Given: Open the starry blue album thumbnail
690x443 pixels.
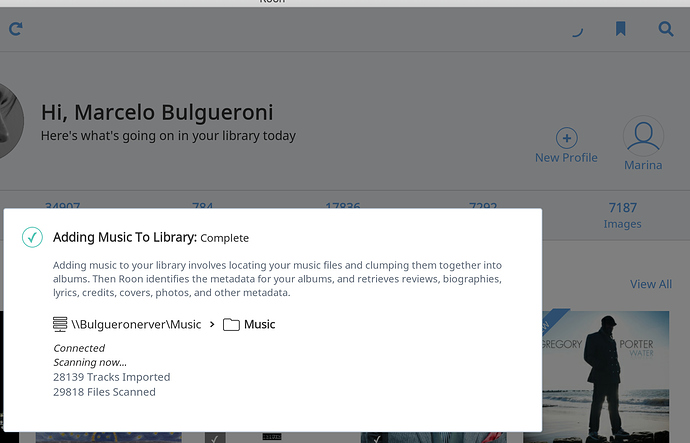Looking at the screenshot, I should [108, 438].
